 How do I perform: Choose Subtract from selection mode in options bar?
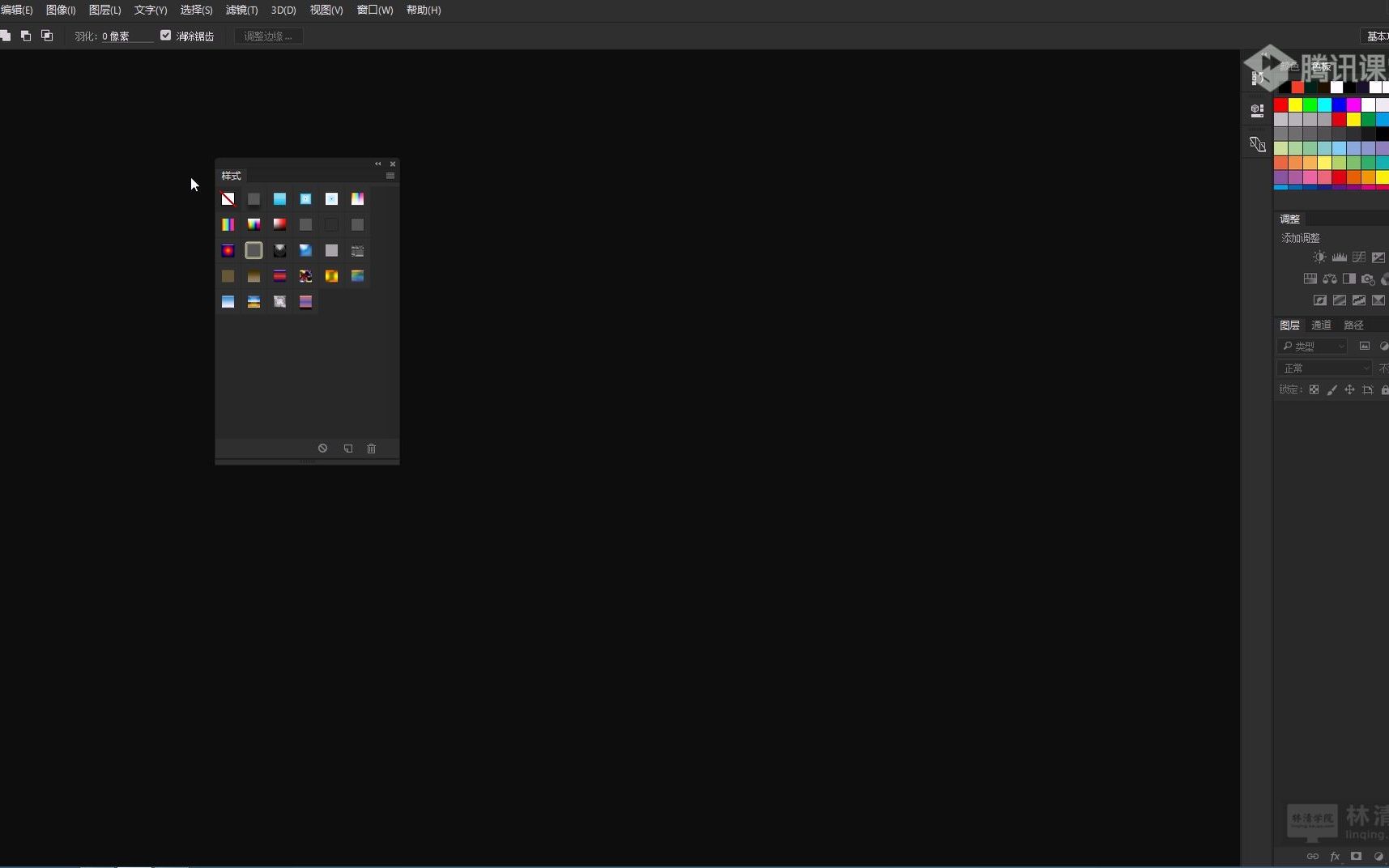26,36
